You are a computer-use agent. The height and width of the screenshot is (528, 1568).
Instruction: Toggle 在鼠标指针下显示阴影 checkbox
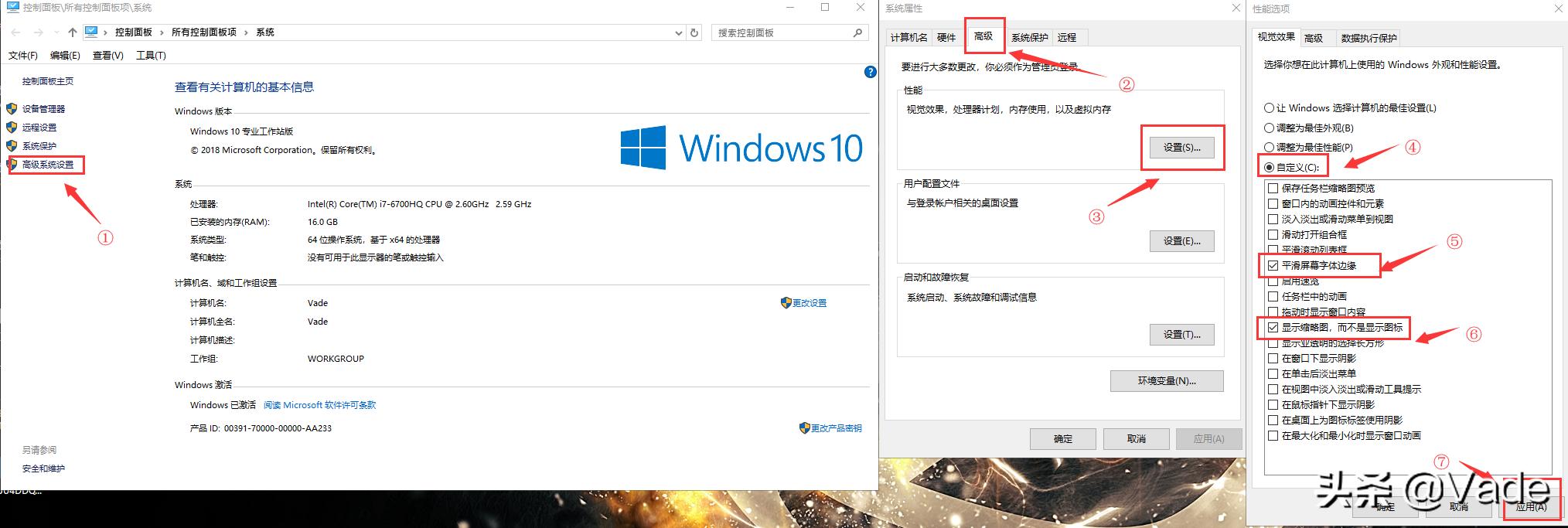[x=1273, y=404]
